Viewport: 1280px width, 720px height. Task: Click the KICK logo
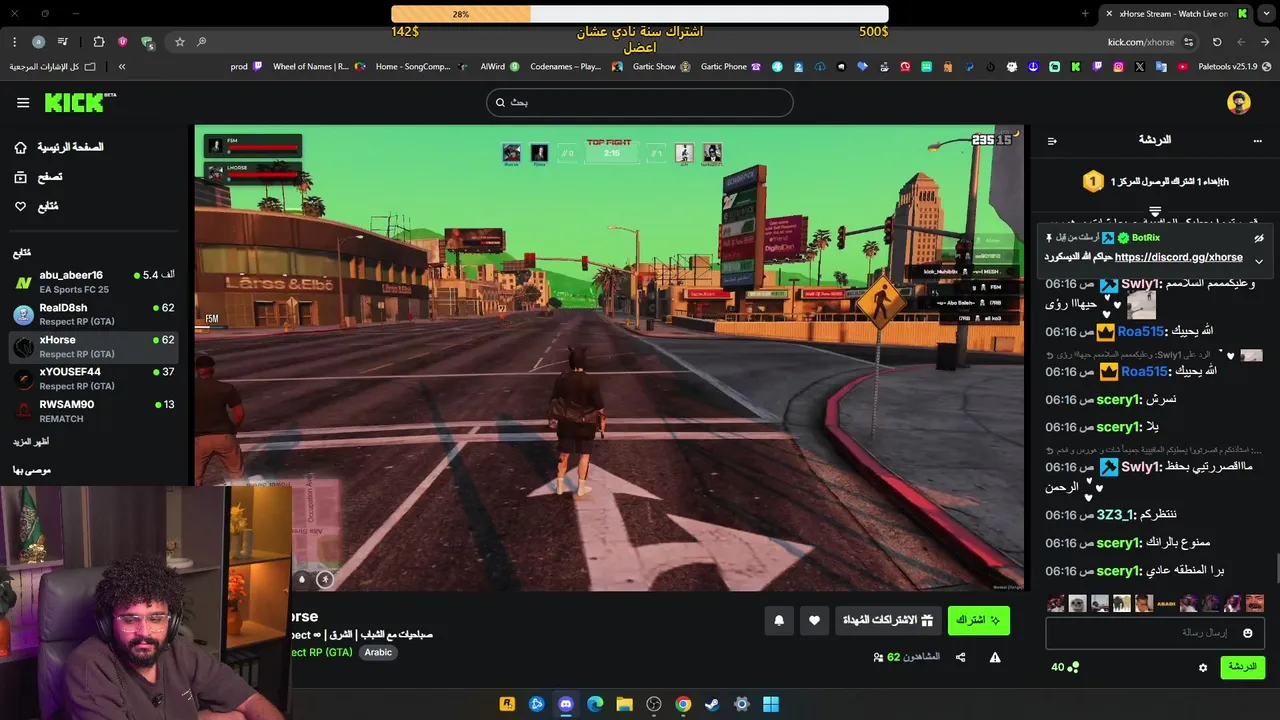(80, 103)
